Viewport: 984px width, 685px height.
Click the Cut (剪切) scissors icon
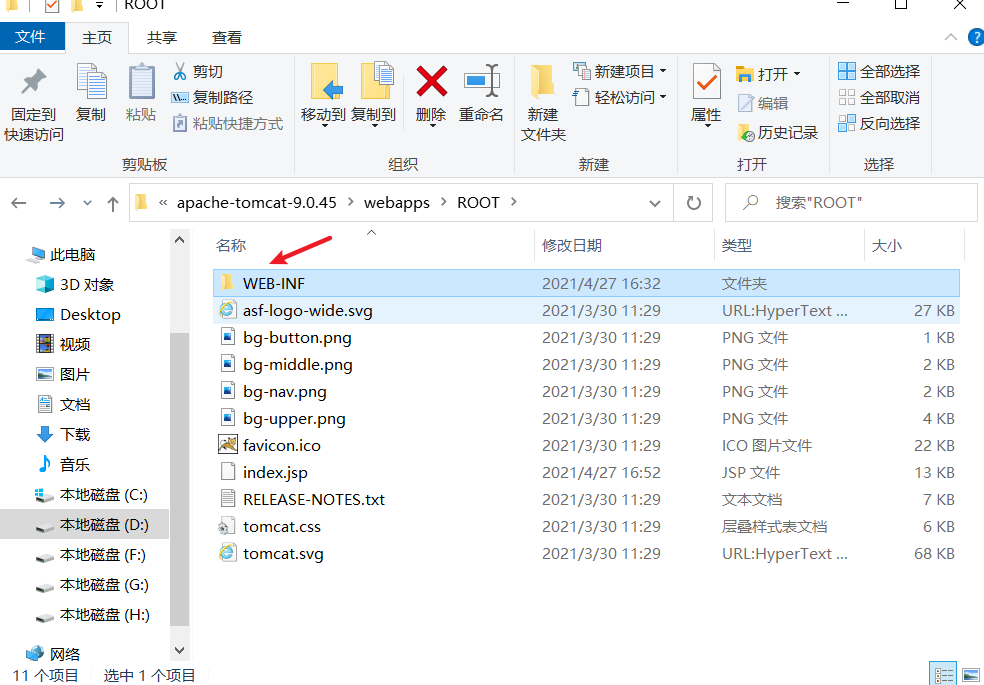coord(179,72)
